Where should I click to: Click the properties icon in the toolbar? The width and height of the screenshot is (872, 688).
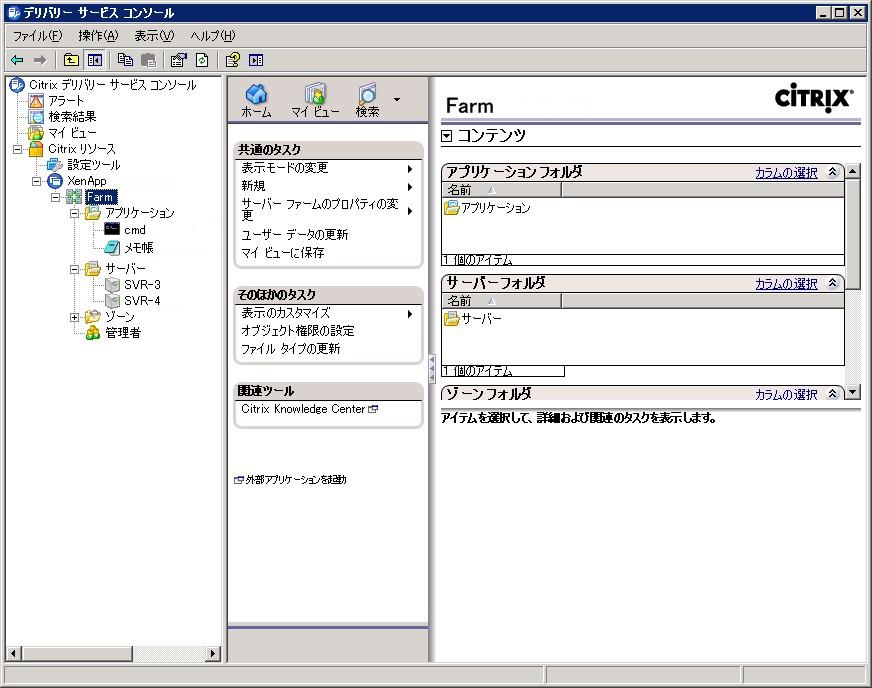(x=178, y=60)
